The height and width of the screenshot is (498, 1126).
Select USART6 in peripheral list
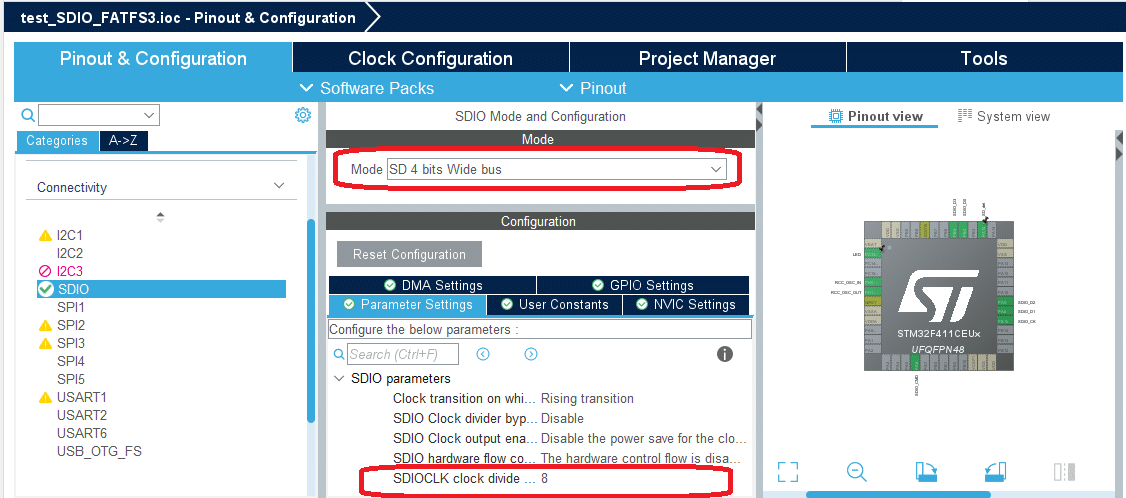(82, 433)
